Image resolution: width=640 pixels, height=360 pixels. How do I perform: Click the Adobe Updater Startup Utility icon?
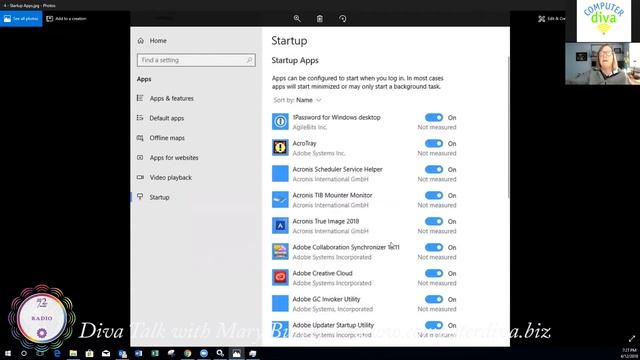(x=280, y=329)
